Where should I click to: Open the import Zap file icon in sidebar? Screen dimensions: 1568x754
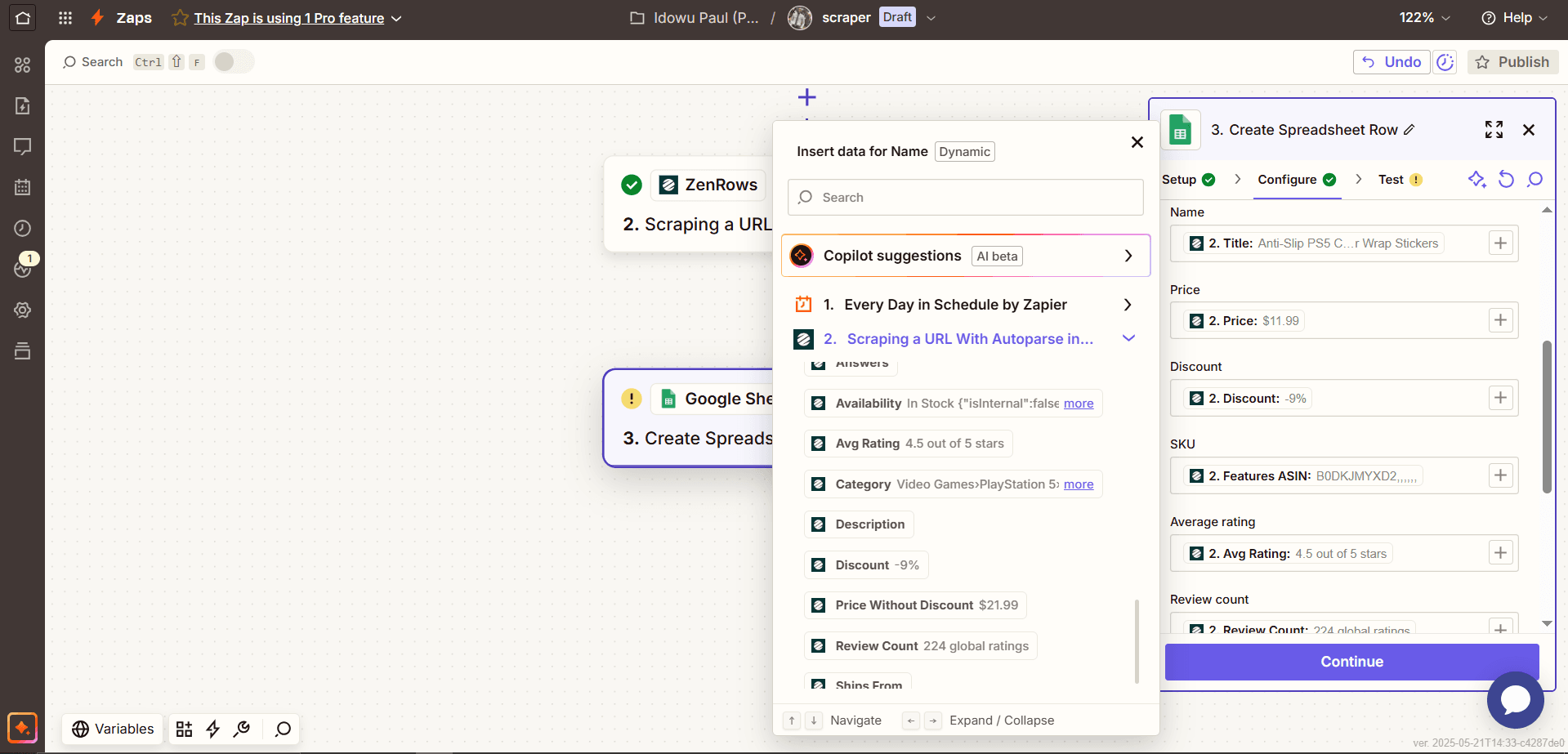point(23,105)
